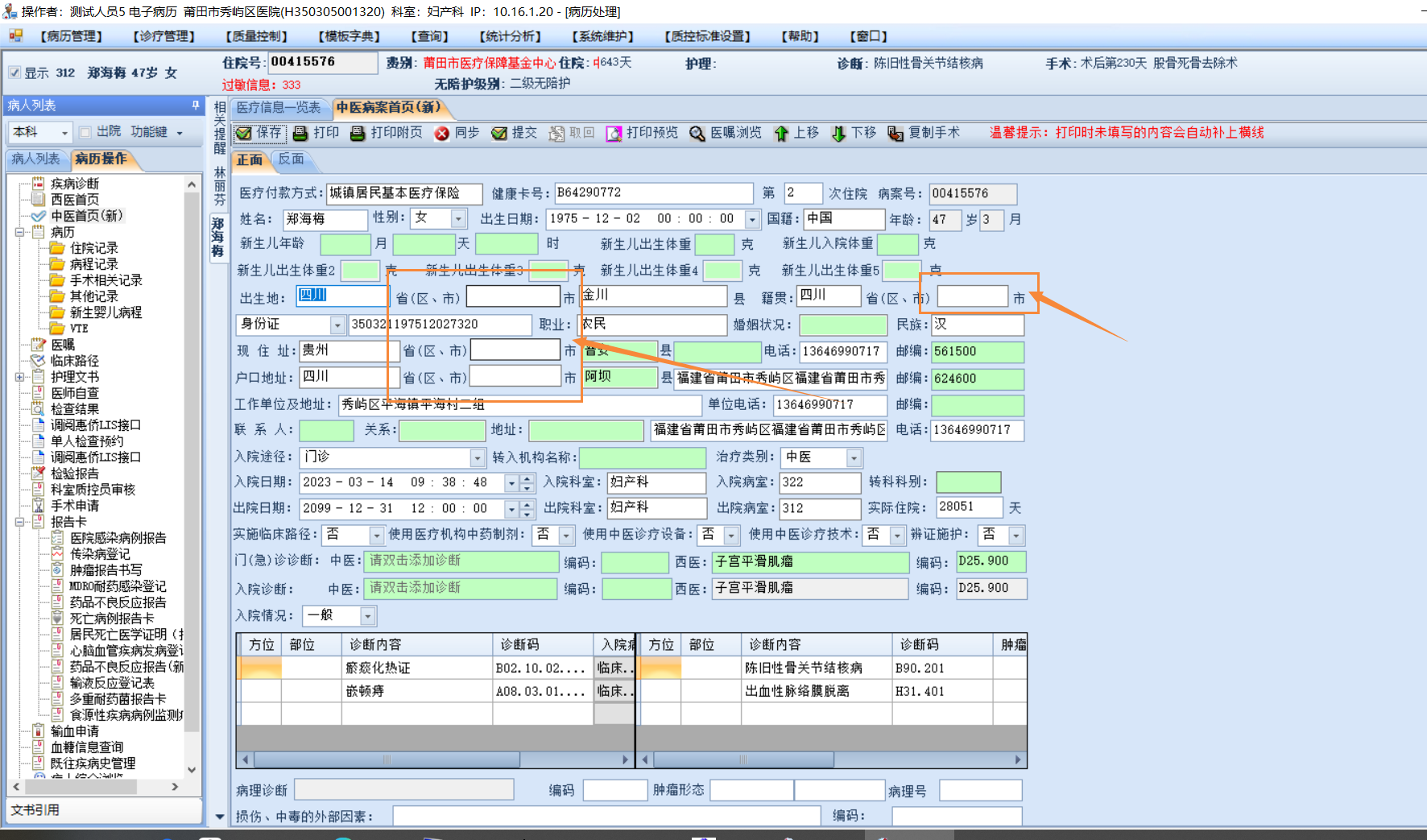Expand the 护理文书 tree node
The width and height of the screenshot is (1427, 840).
pos(19,377)
